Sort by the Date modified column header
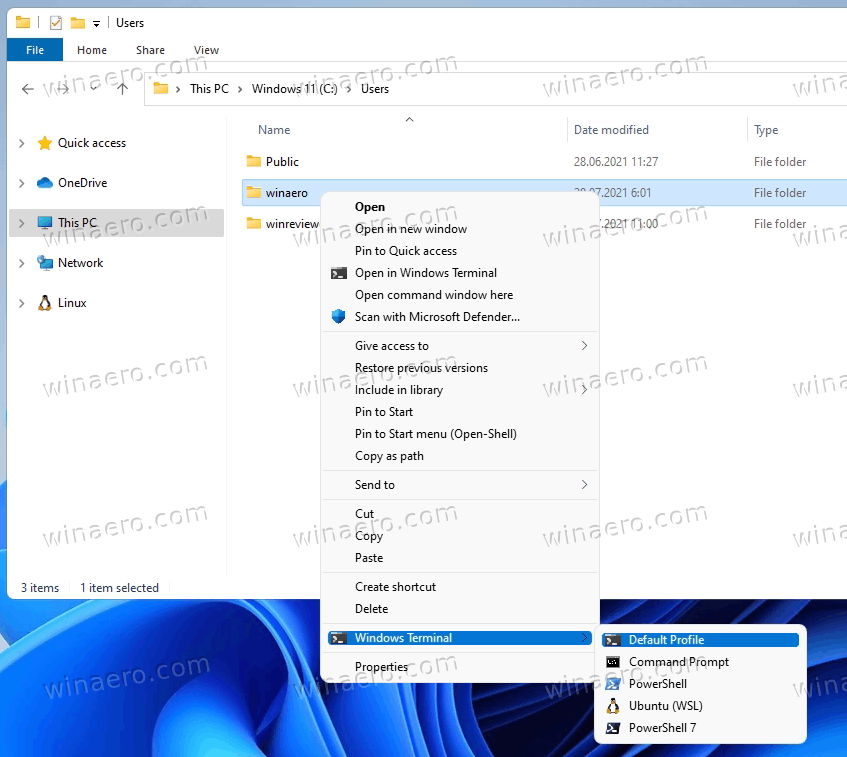 point(611,130)
